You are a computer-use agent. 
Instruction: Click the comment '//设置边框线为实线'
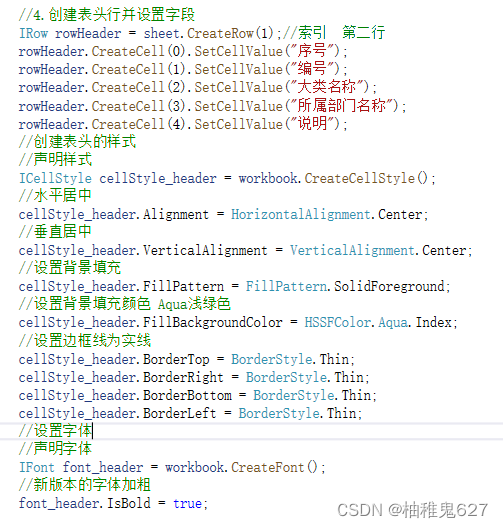click(x=85, y=340)
